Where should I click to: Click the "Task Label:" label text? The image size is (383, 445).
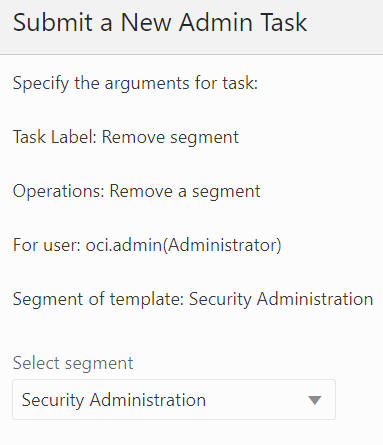[x=55, y=137]
